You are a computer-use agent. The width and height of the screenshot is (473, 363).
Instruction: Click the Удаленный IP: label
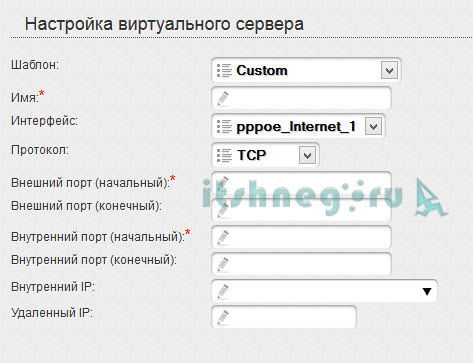[x=52, y=313]
